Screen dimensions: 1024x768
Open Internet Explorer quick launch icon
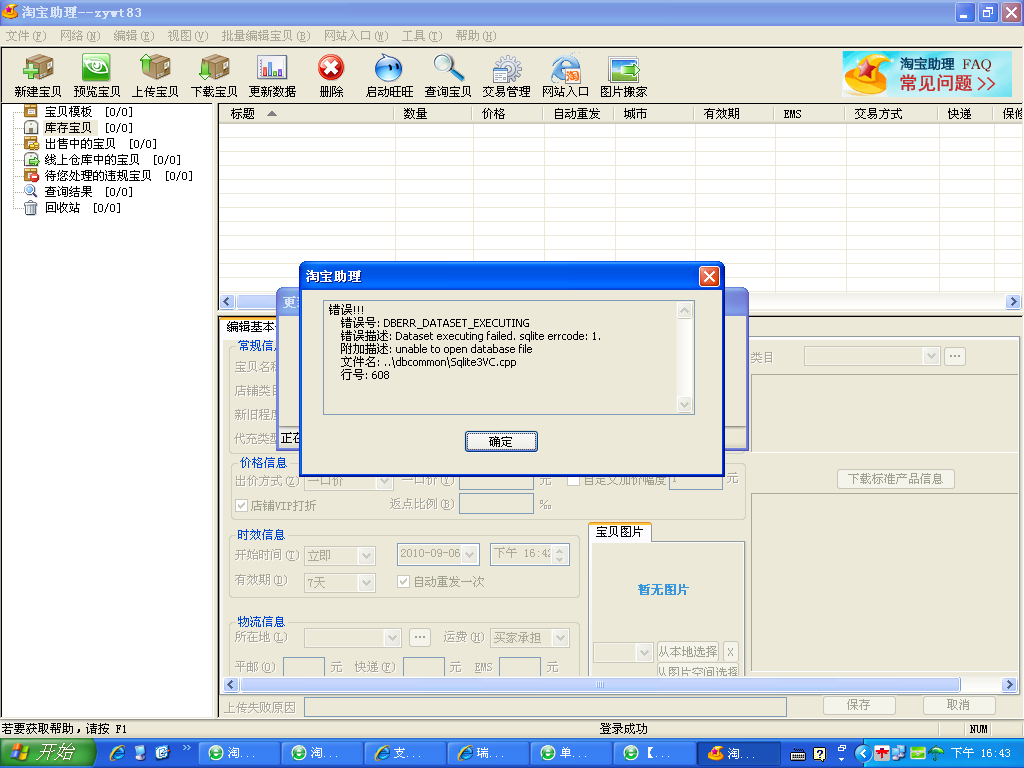(x=118, y=753)
